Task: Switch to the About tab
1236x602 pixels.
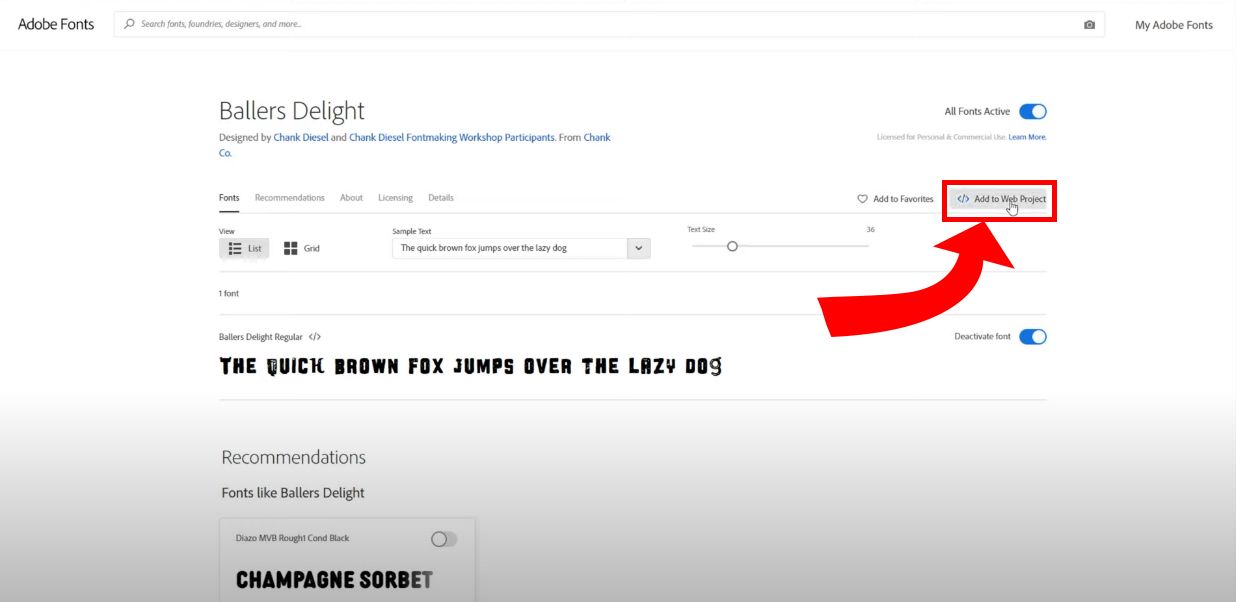Action: coord(351,198)
